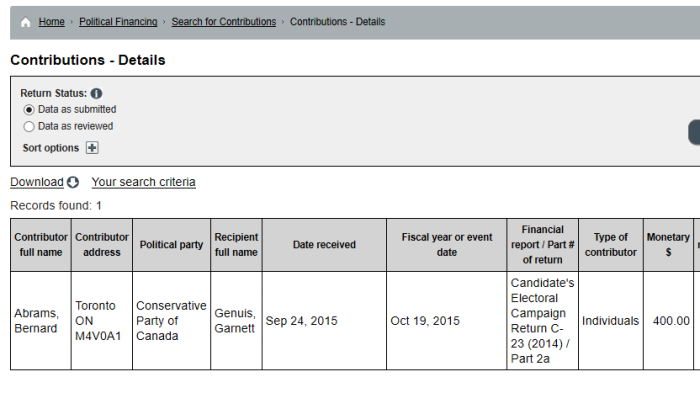Open the Home breadcrumb link
Image resolution: width=700 pixels, height=393 pixels.
coord(51,22)
